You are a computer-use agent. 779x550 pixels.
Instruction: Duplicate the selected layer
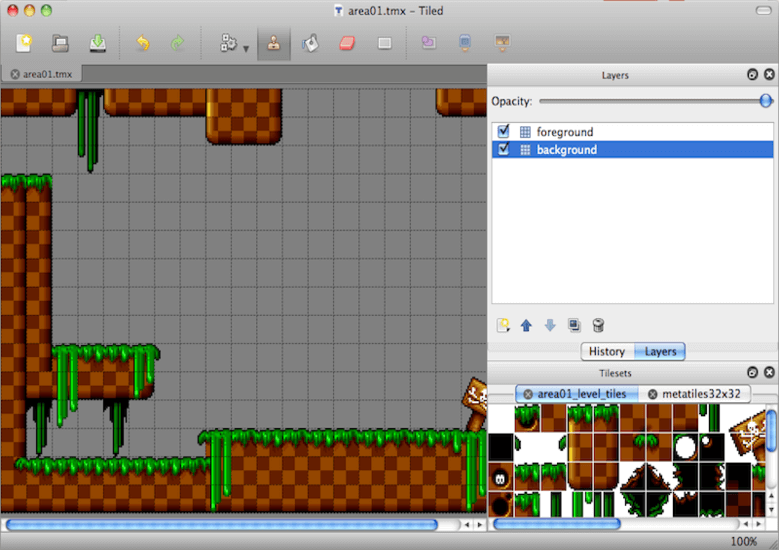click(574, 325)
